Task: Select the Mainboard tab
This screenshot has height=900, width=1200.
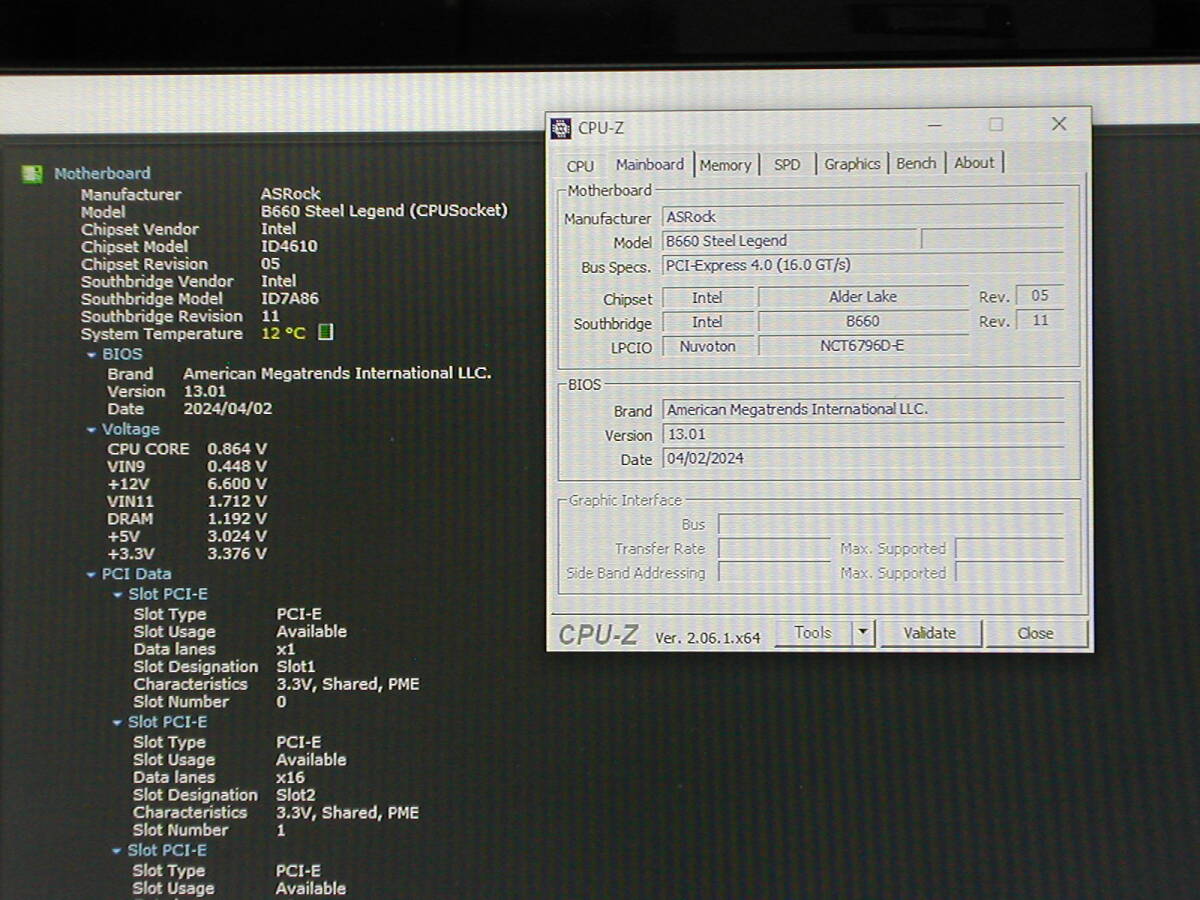Action: tap(650, 165)
